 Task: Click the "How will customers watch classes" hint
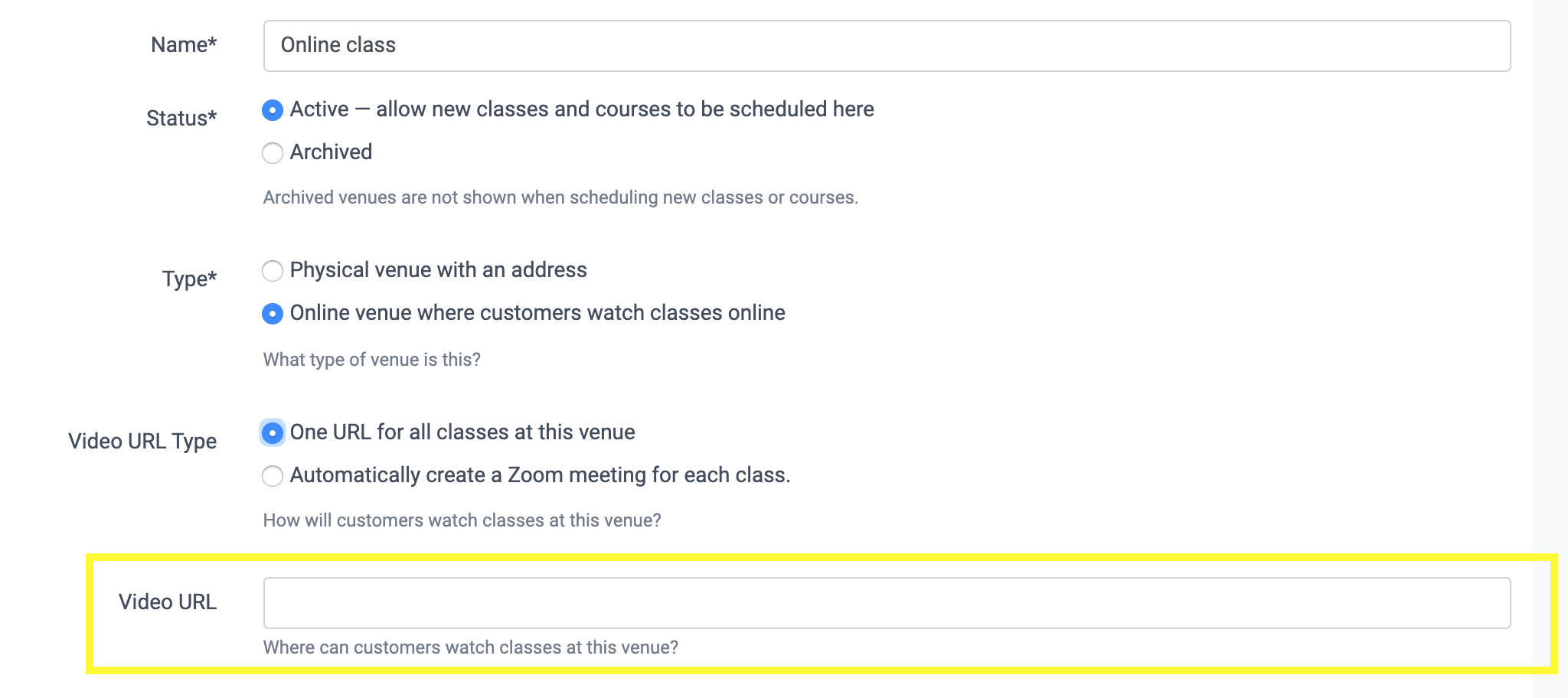(x=462, y=520)
